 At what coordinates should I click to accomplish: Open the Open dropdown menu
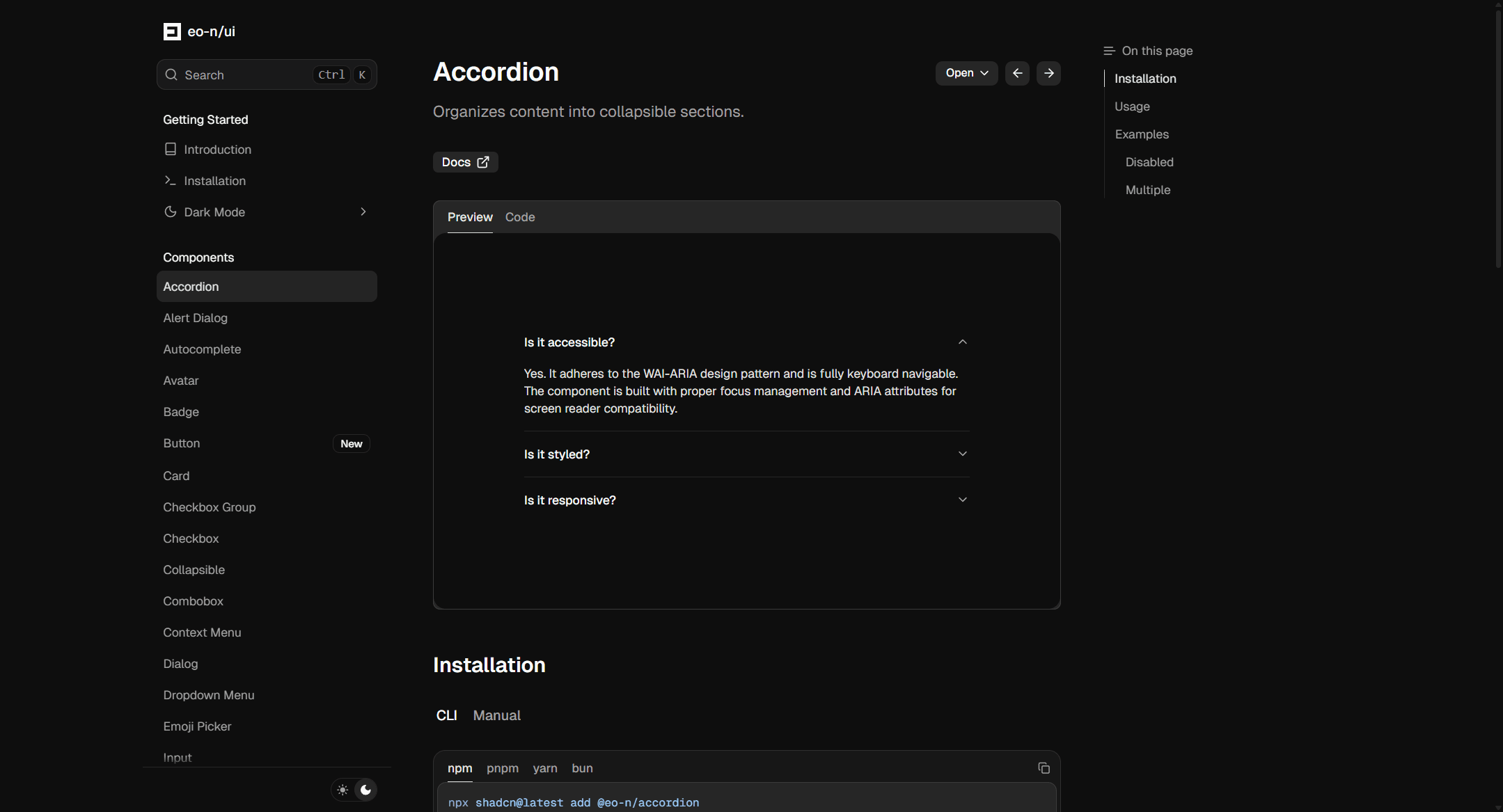click(x=966, y=73)
